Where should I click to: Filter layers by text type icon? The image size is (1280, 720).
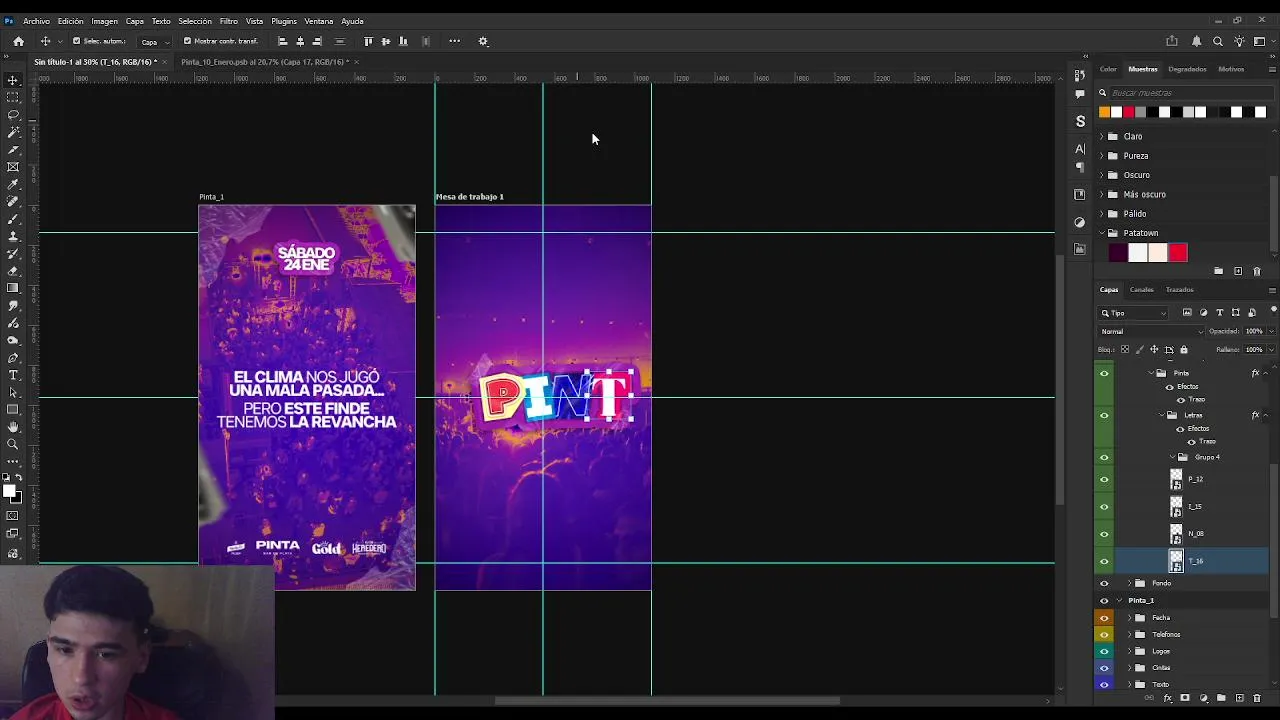point(1219,313)
